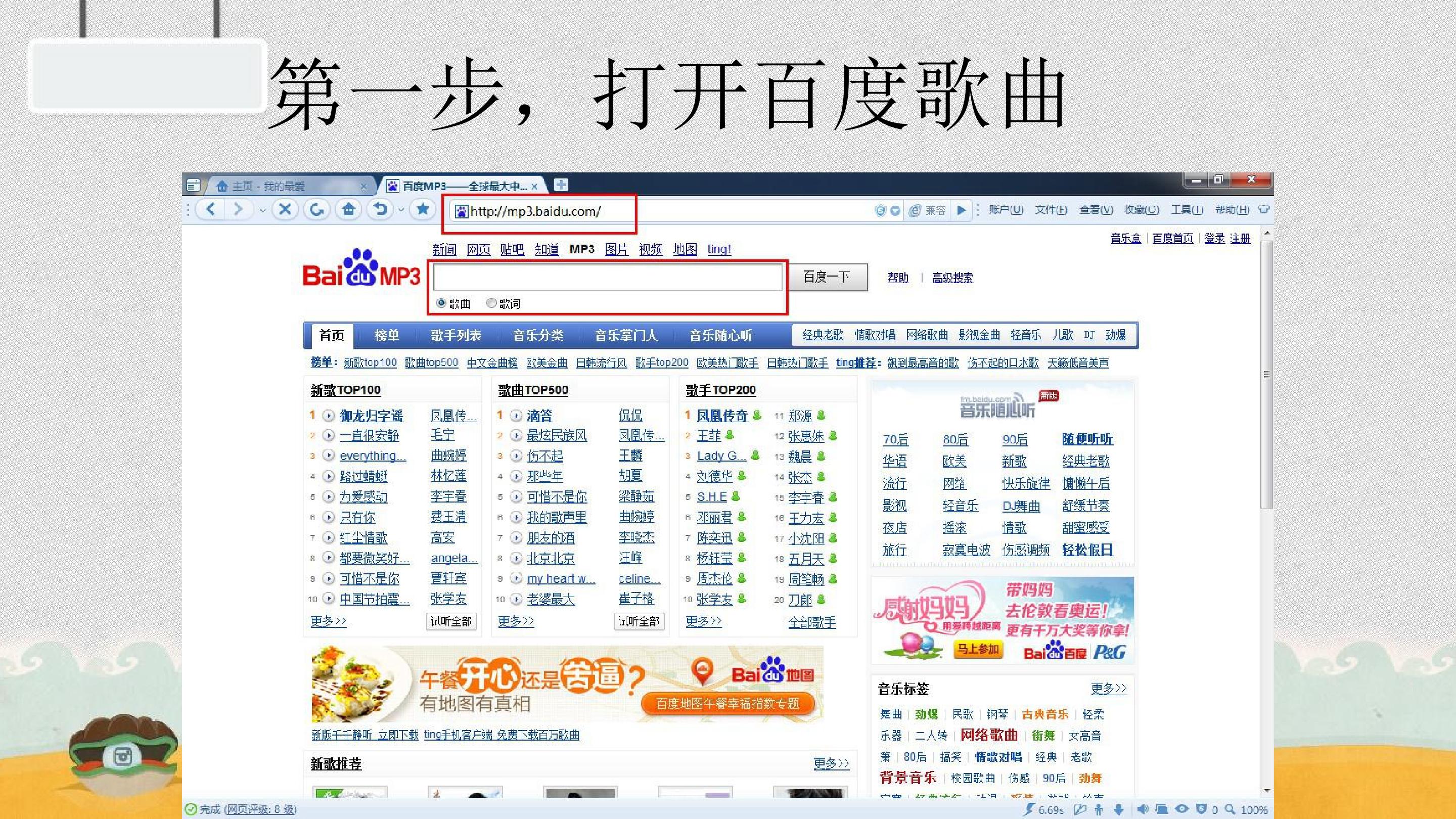This screenshot has width=1456, height=819.
Task: Click the undo closed tab icon
Action: tap(380, 210)
